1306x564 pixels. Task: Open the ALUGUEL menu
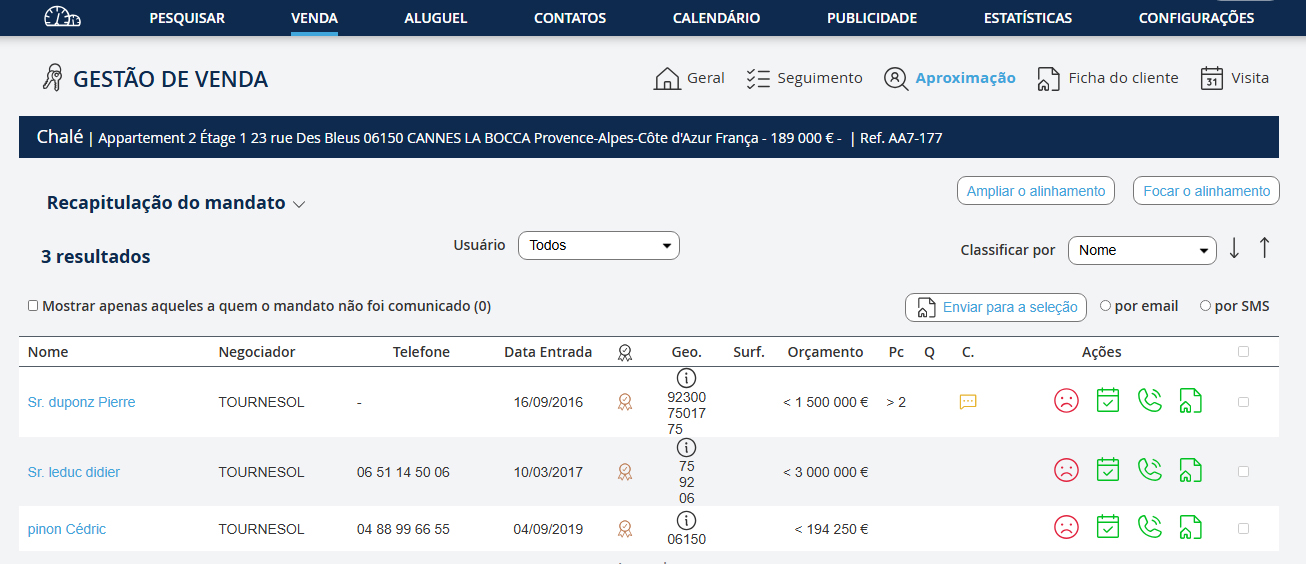[x=435, y=18]
